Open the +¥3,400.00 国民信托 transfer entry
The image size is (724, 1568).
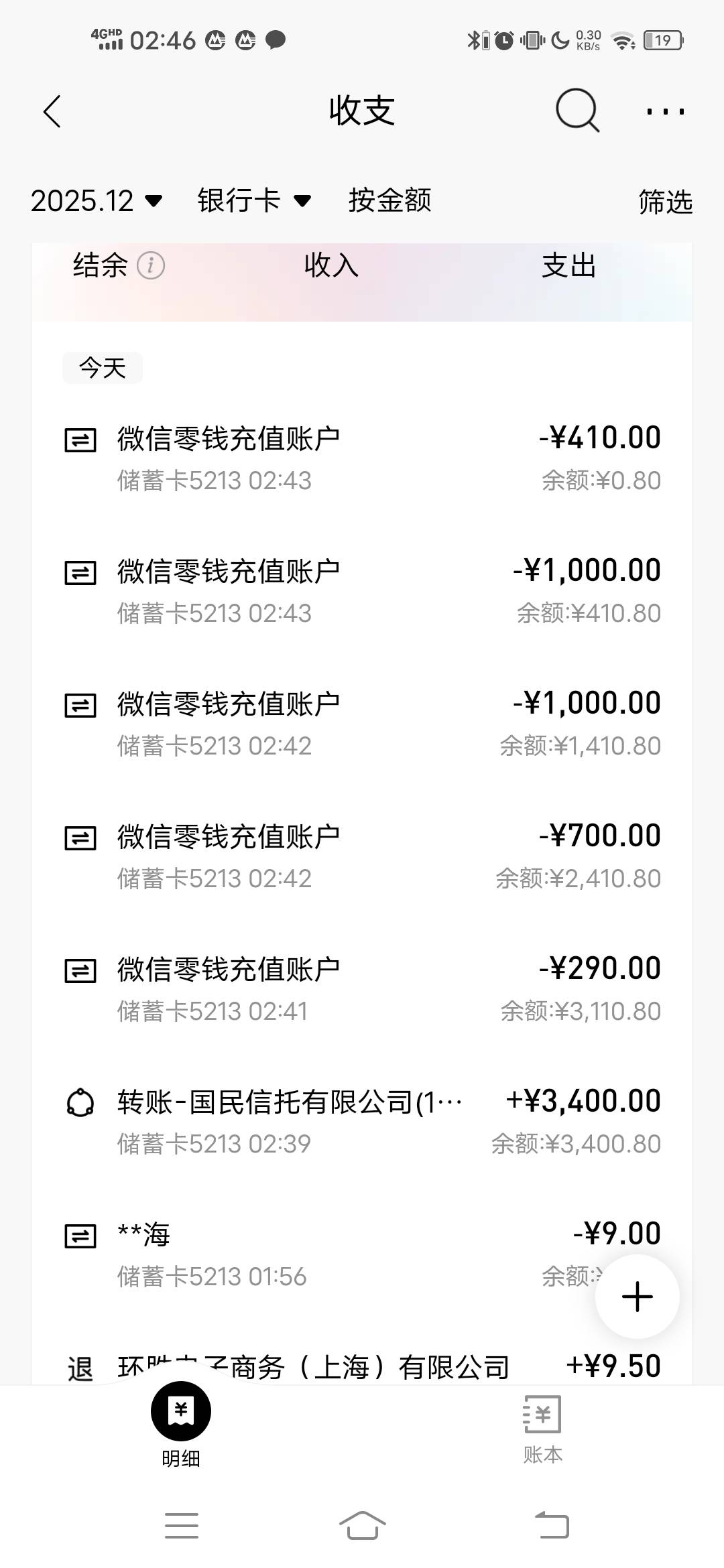coord(362,1122)
